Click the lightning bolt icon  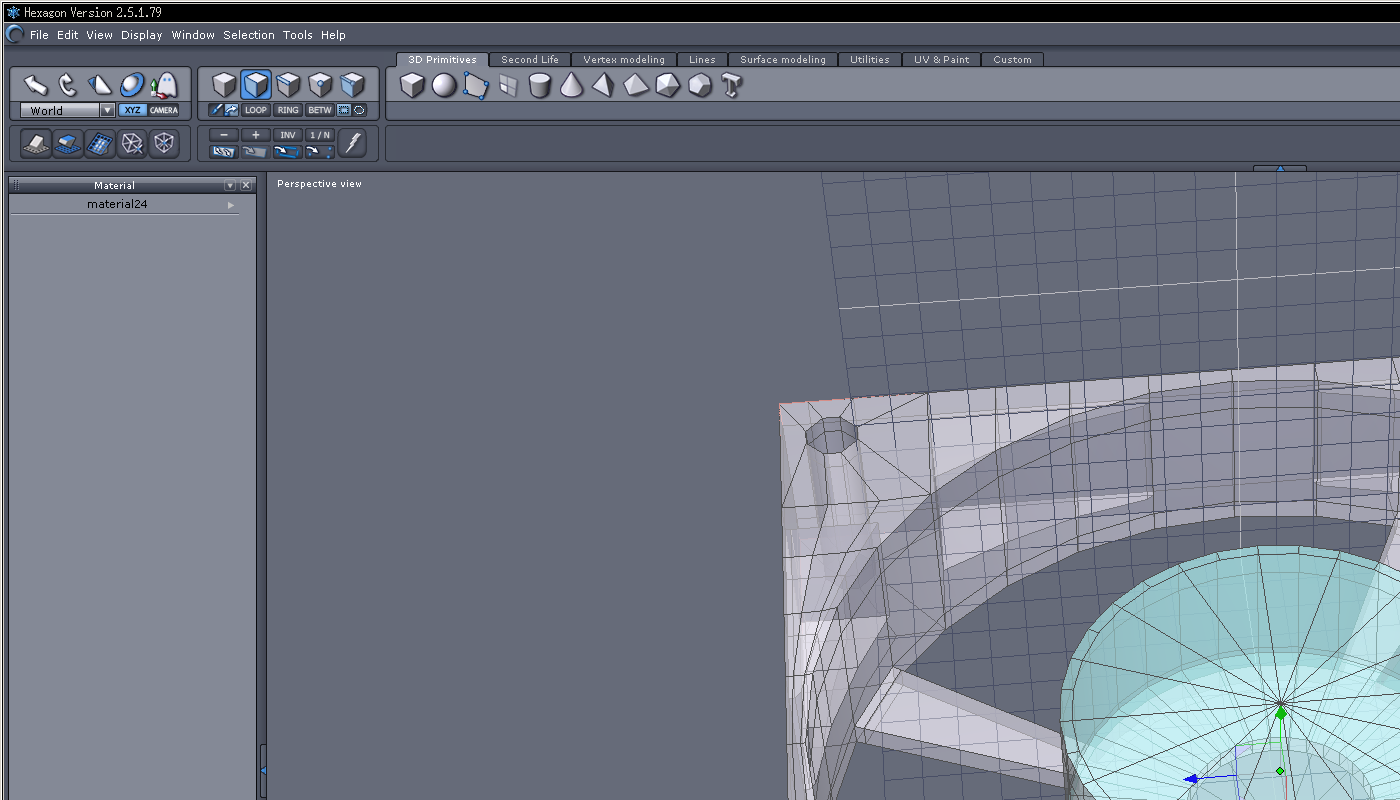tap(351, 143)
